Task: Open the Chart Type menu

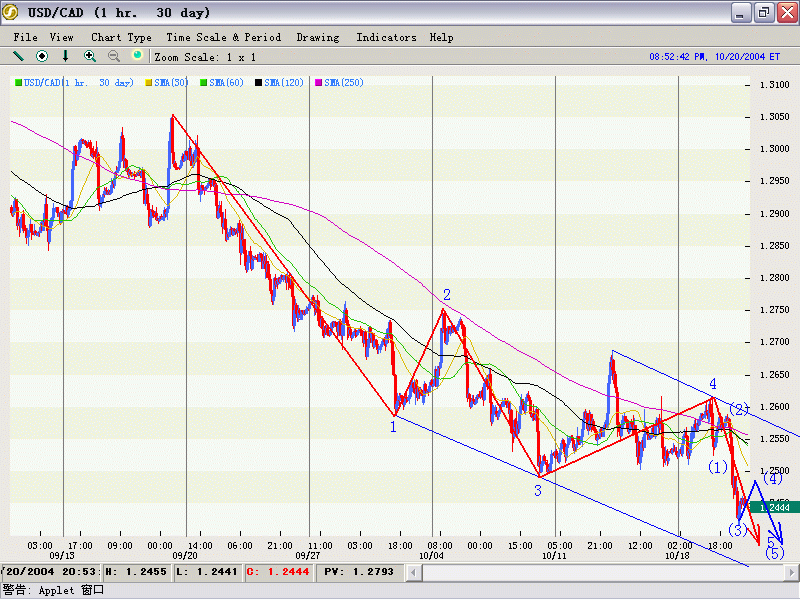Action: [x=121, y=37]
